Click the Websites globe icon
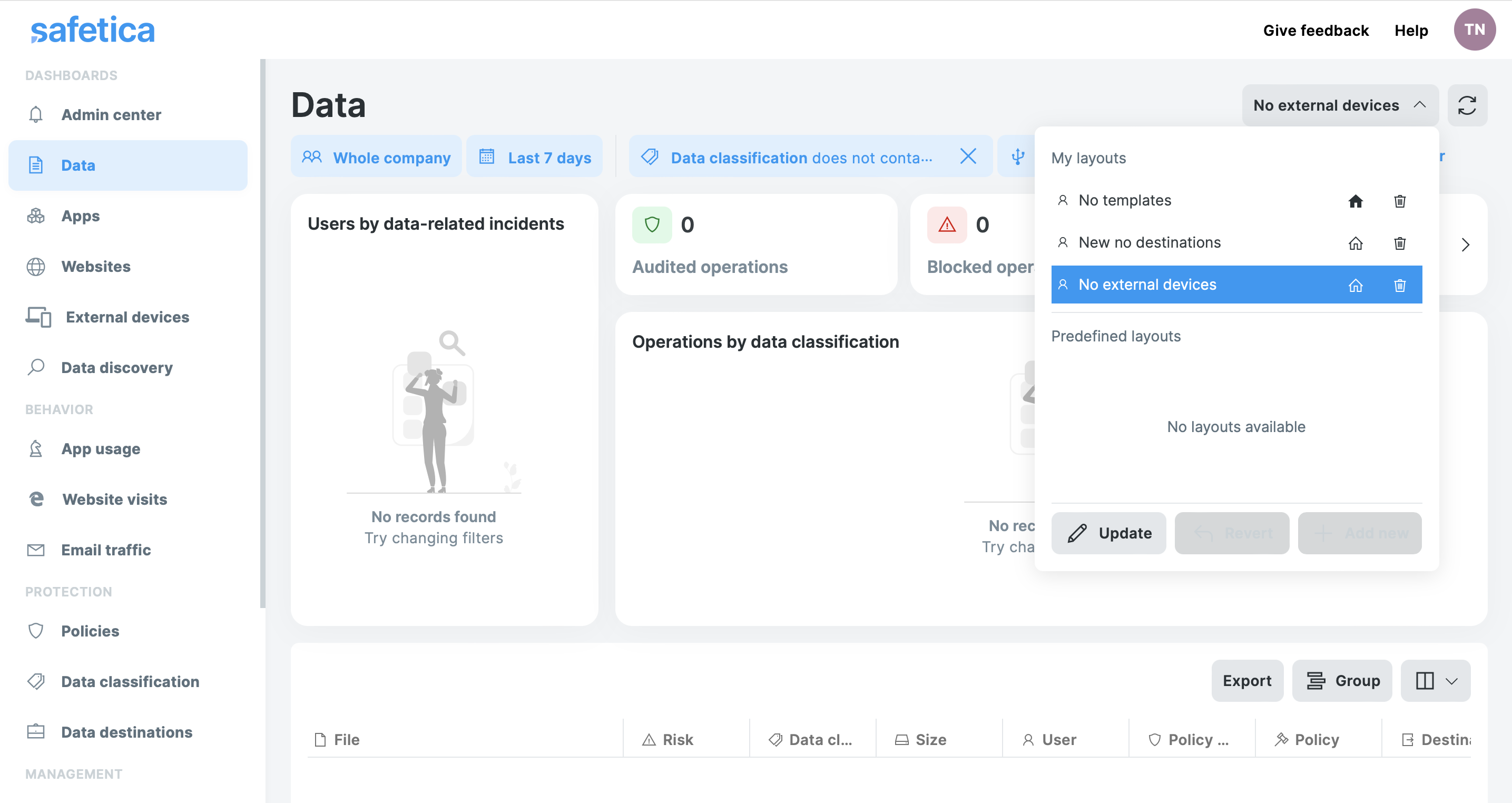This screenshot has width=1512, height=803. click(36, 267)
